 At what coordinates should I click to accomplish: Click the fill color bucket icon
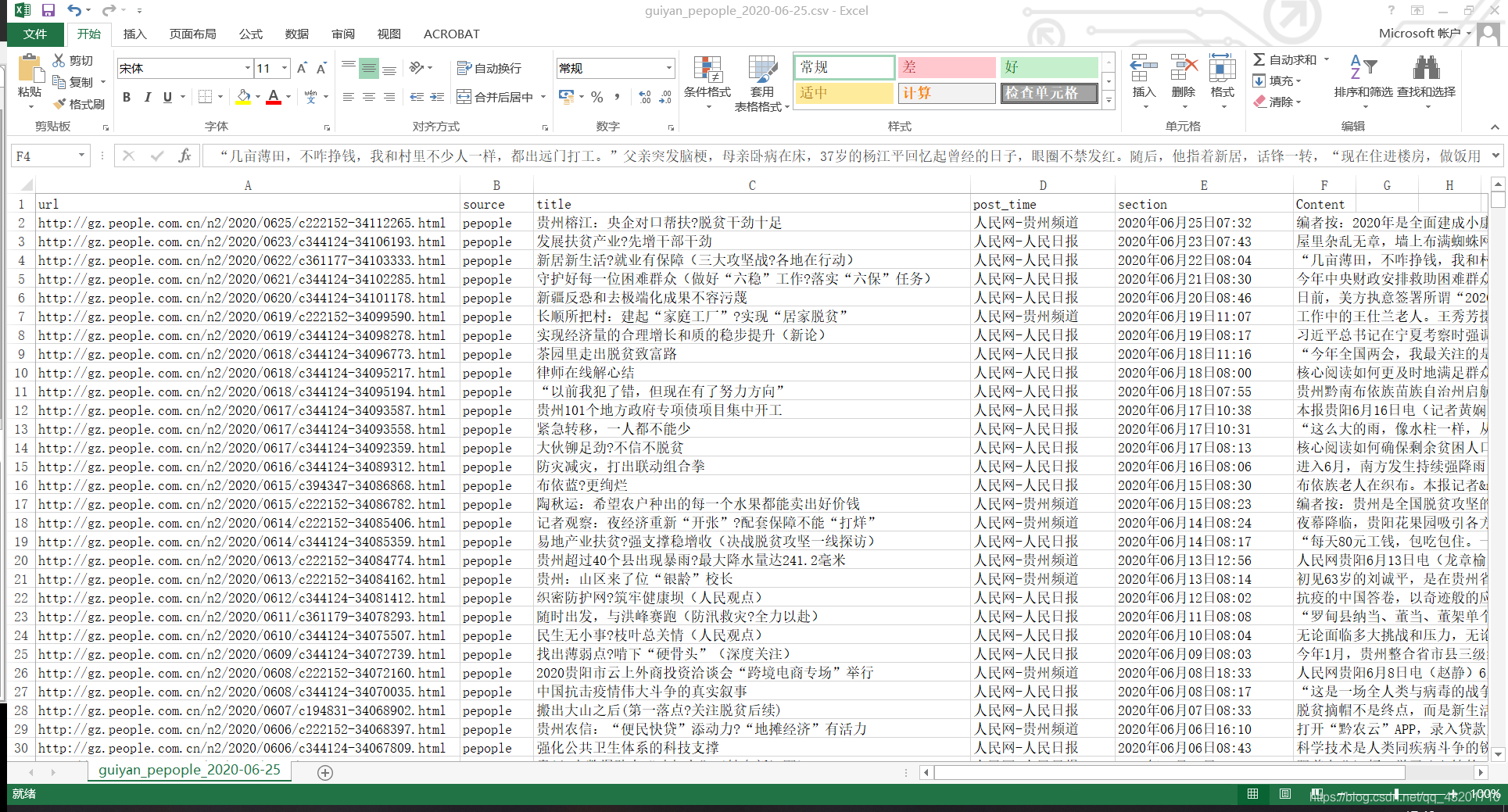244,97
